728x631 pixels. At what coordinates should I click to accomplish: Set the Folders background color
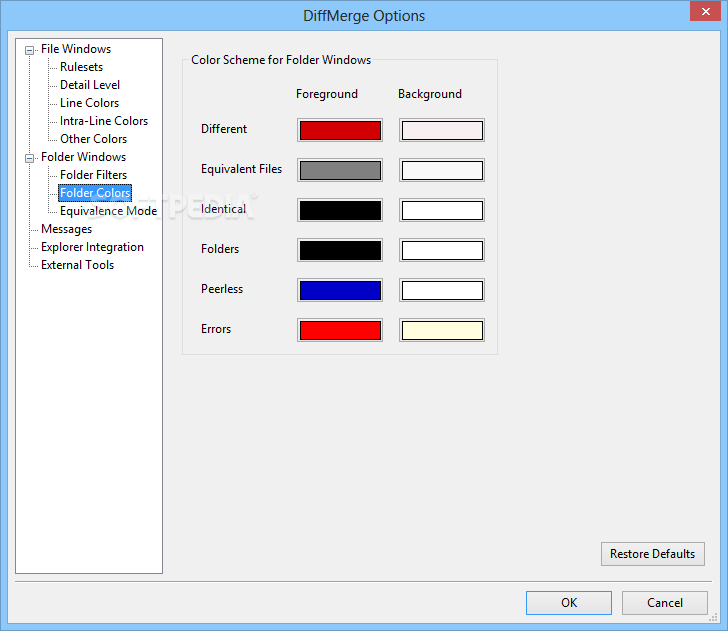[x=442, y=250]
